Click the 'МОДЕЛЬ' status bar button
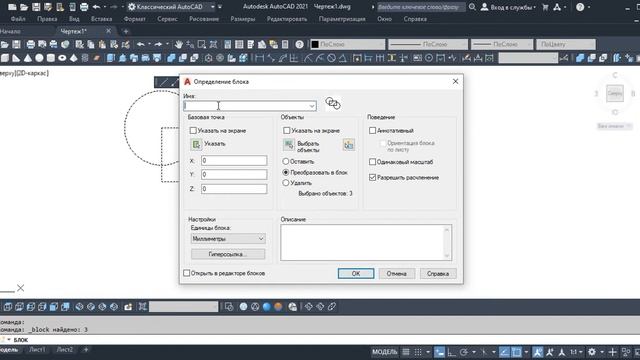Viewport: 640px width, 360px height. (x=384, y=352)
